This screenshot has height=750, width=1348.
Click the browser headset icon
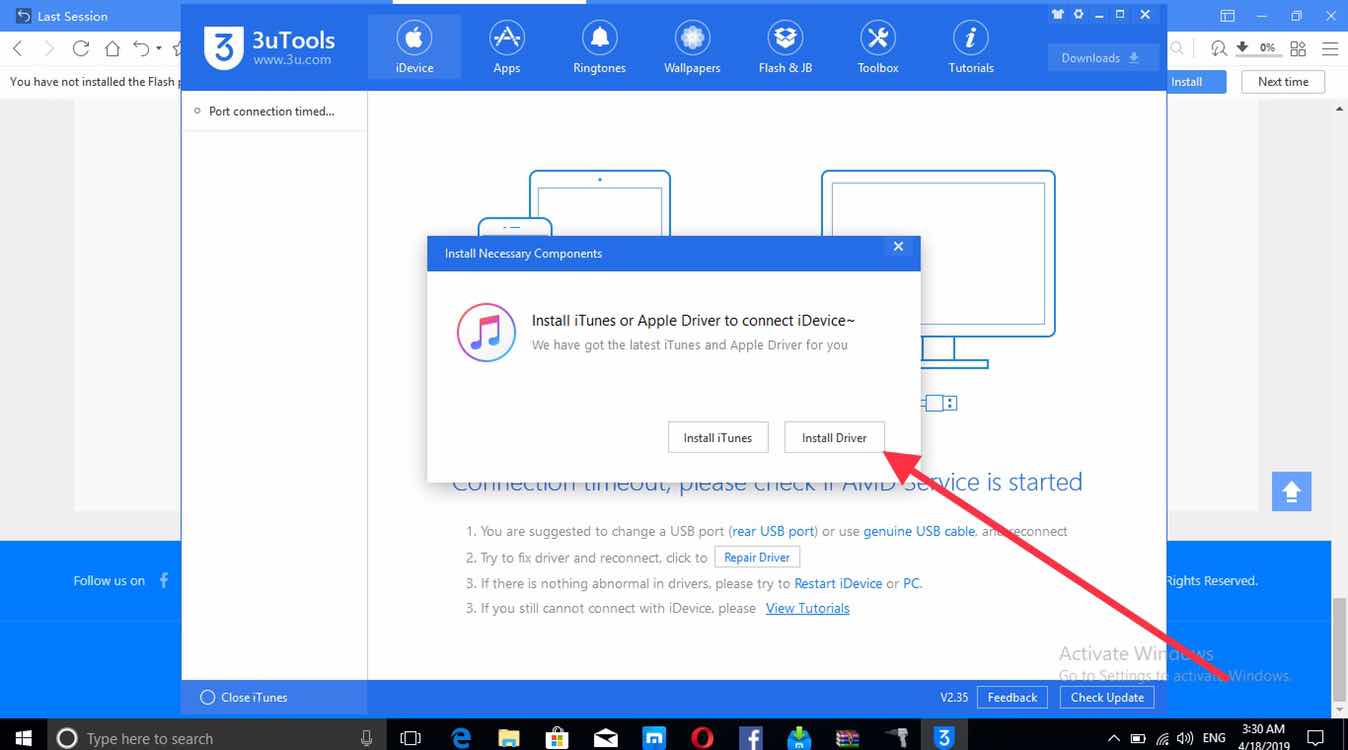1218,48
